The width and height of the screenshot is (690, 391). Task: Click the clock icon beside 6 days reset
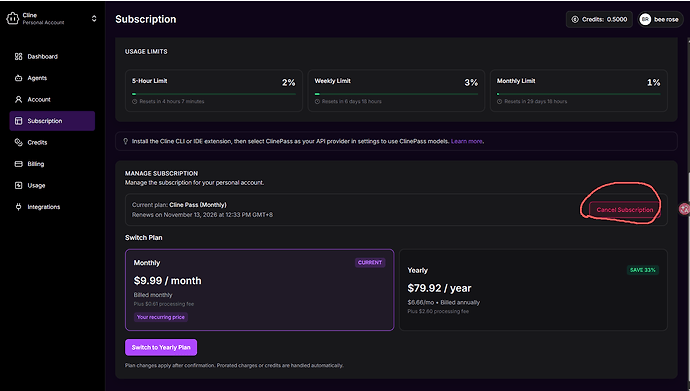tap(317, 102)
